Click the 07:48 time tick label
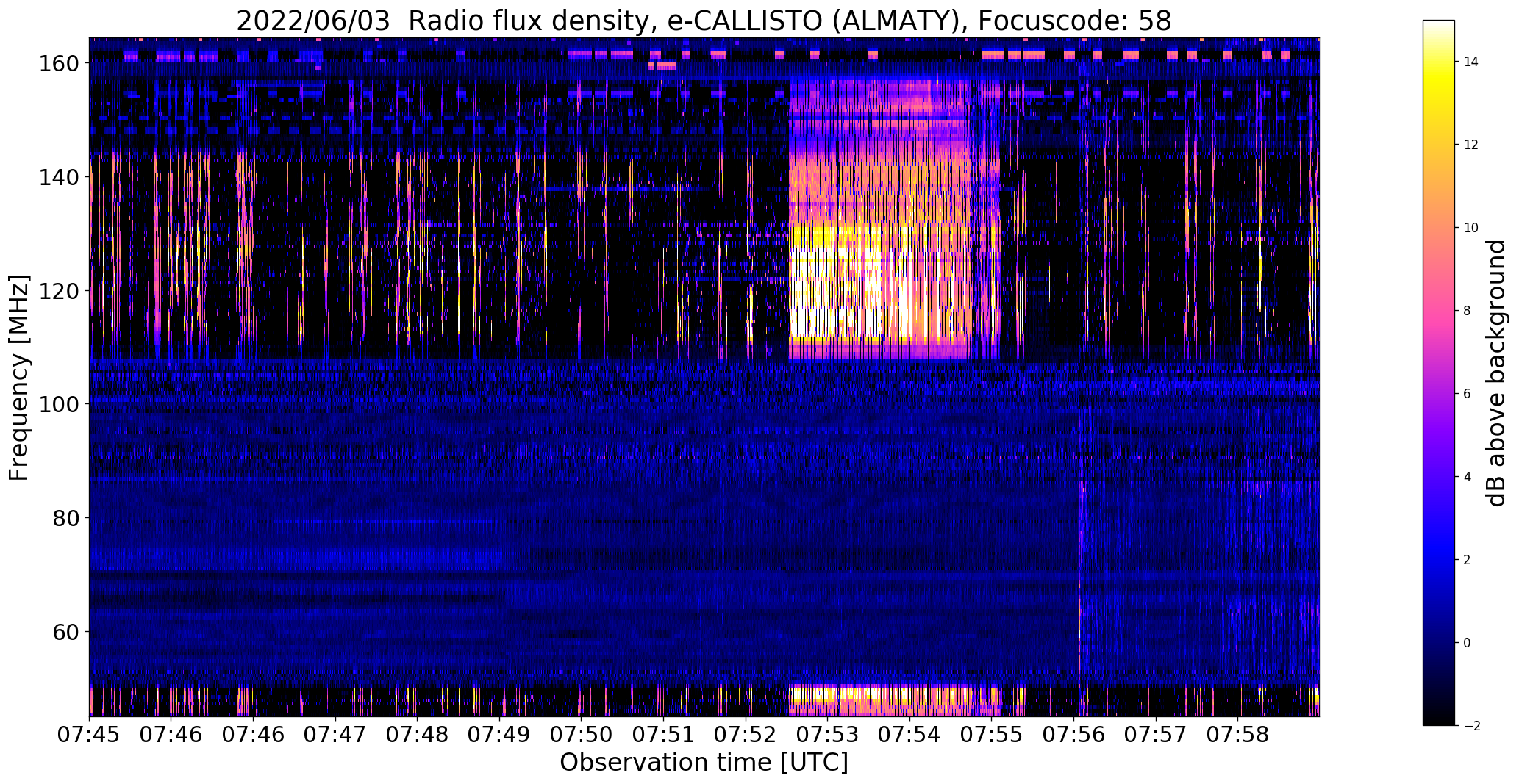 418,735
